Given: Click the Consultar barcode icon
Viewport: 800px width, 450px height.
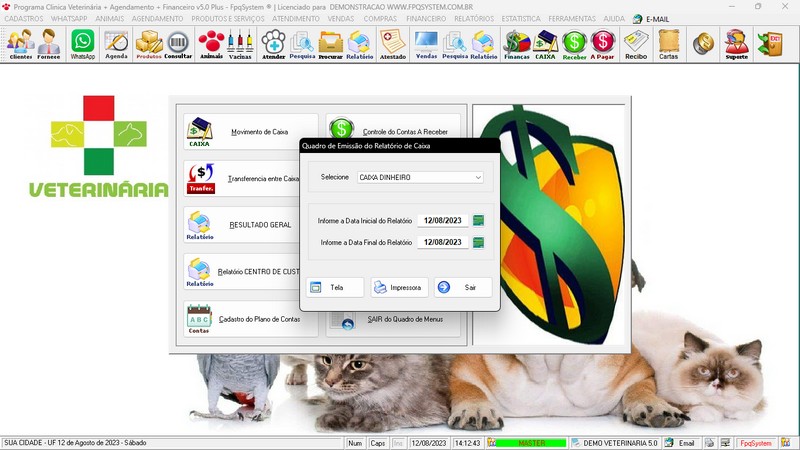Looking at the screenshot, I should point(178,44).
